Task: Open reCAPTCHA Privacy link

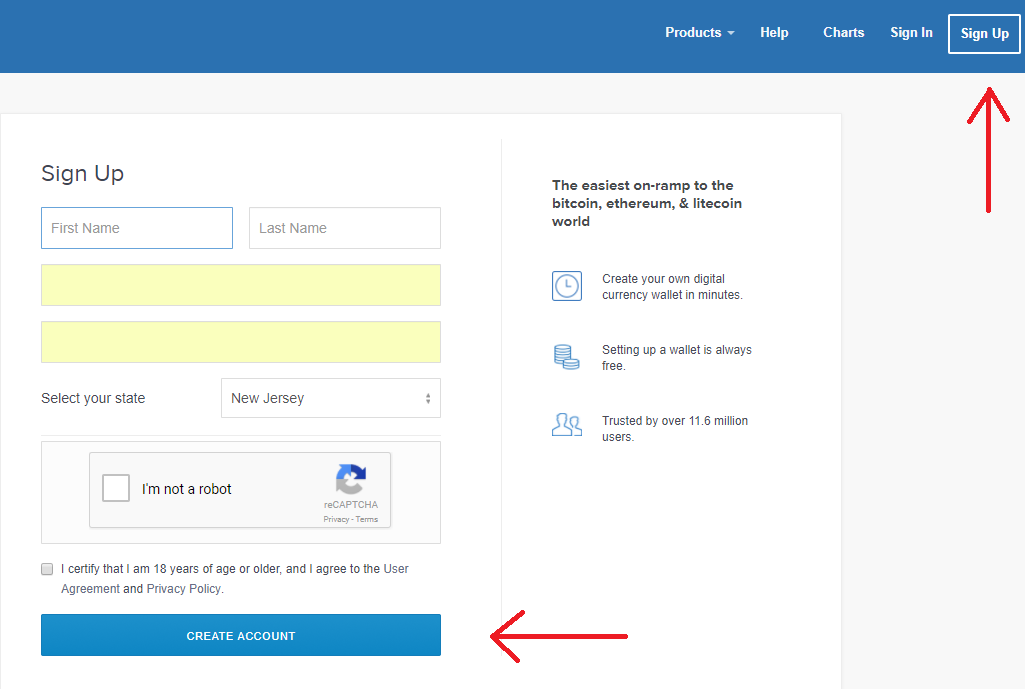Action: (x=336, y=519)
